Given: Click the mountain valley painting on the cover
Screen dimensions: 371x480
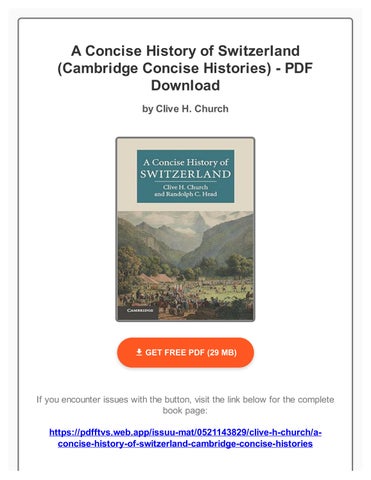Looking at the screenshot, I should (185, 265).
